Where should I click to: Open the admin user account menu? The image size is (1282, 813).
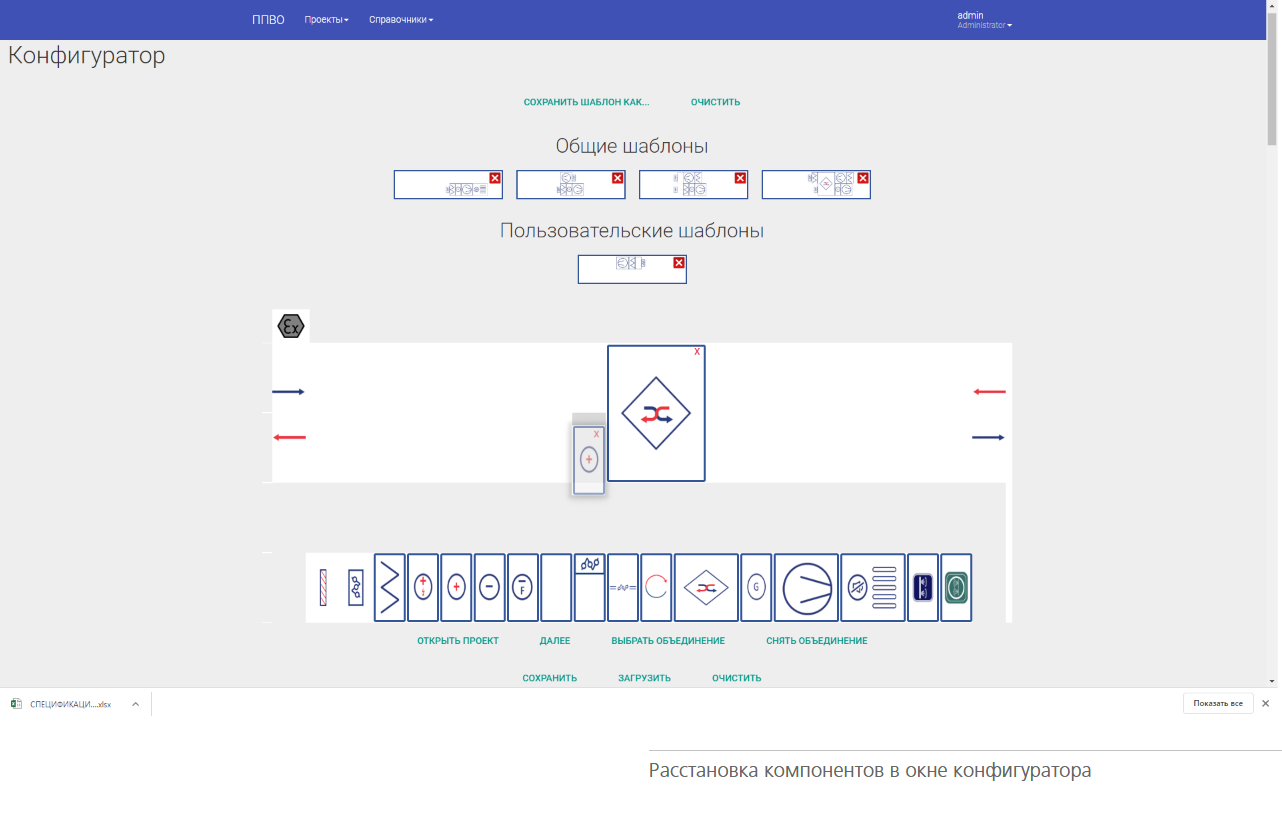pos(984,20)
